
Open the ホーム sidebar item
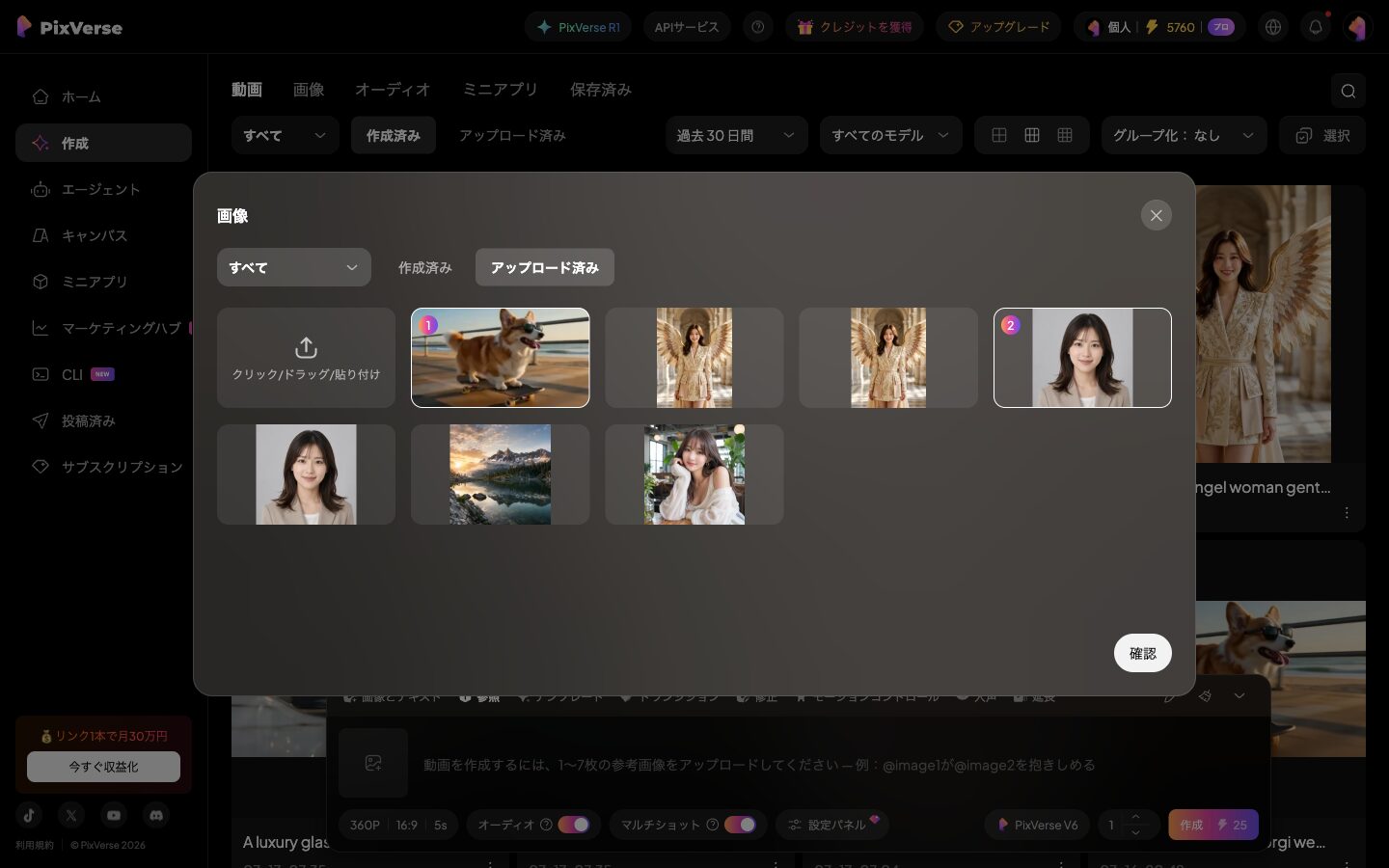tap(103, 96)
